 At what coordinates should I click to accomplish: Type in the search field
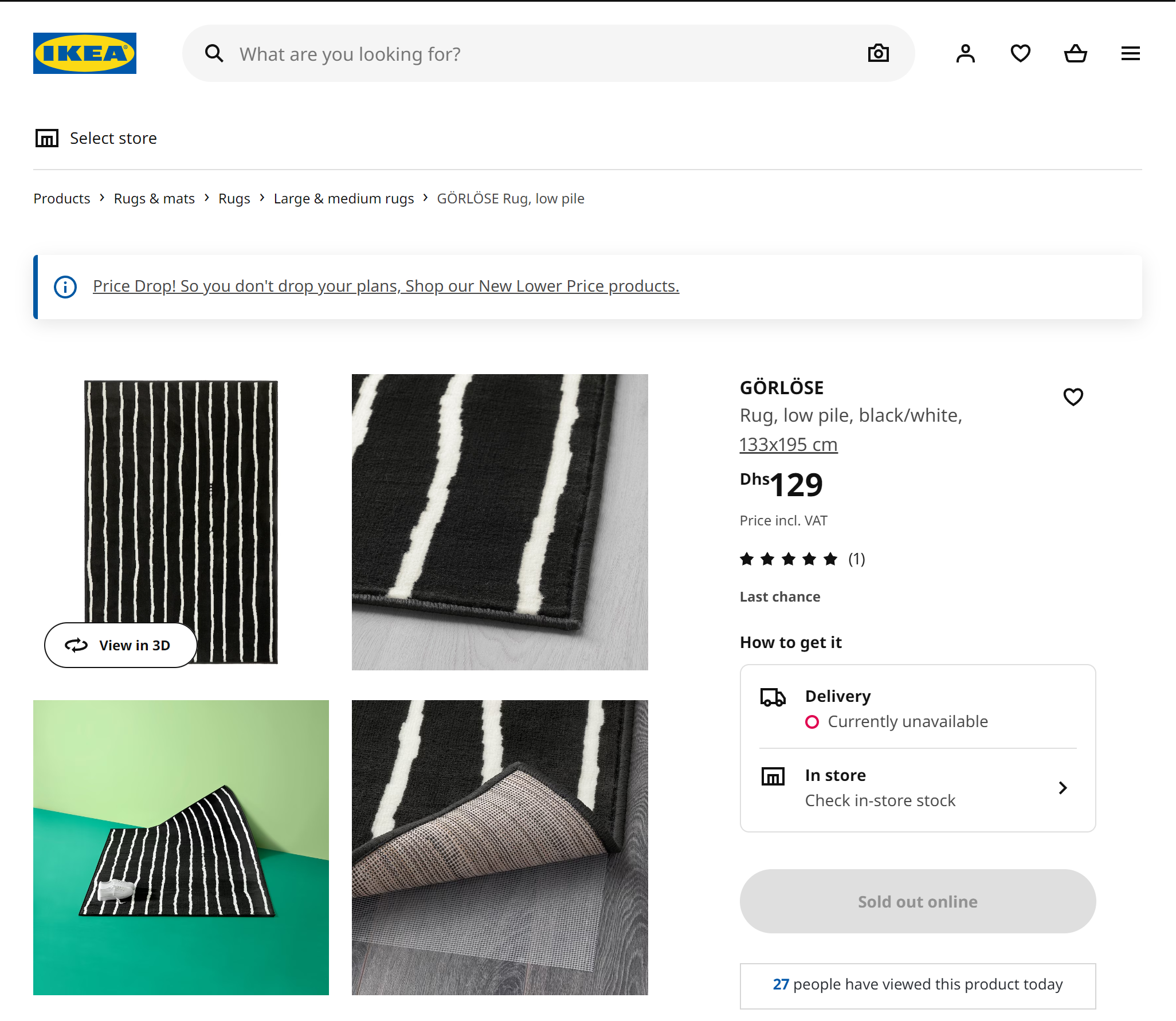[544, 54]
